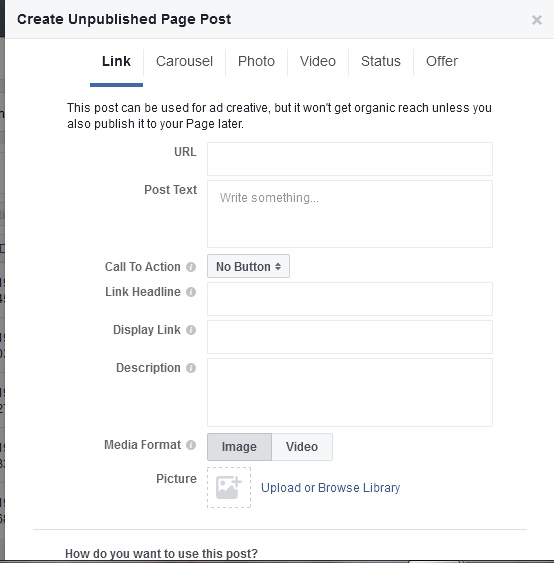This screenshot has width=554, height=563.
Task: Click the Display Link info icon
Action: 191,330
